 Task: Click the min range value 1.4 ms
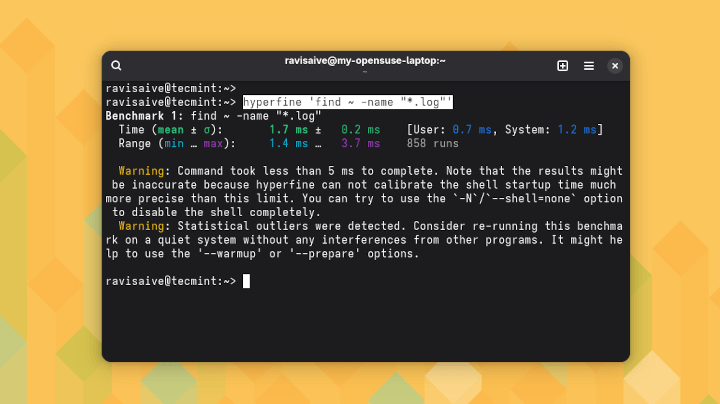coord(290,144)
